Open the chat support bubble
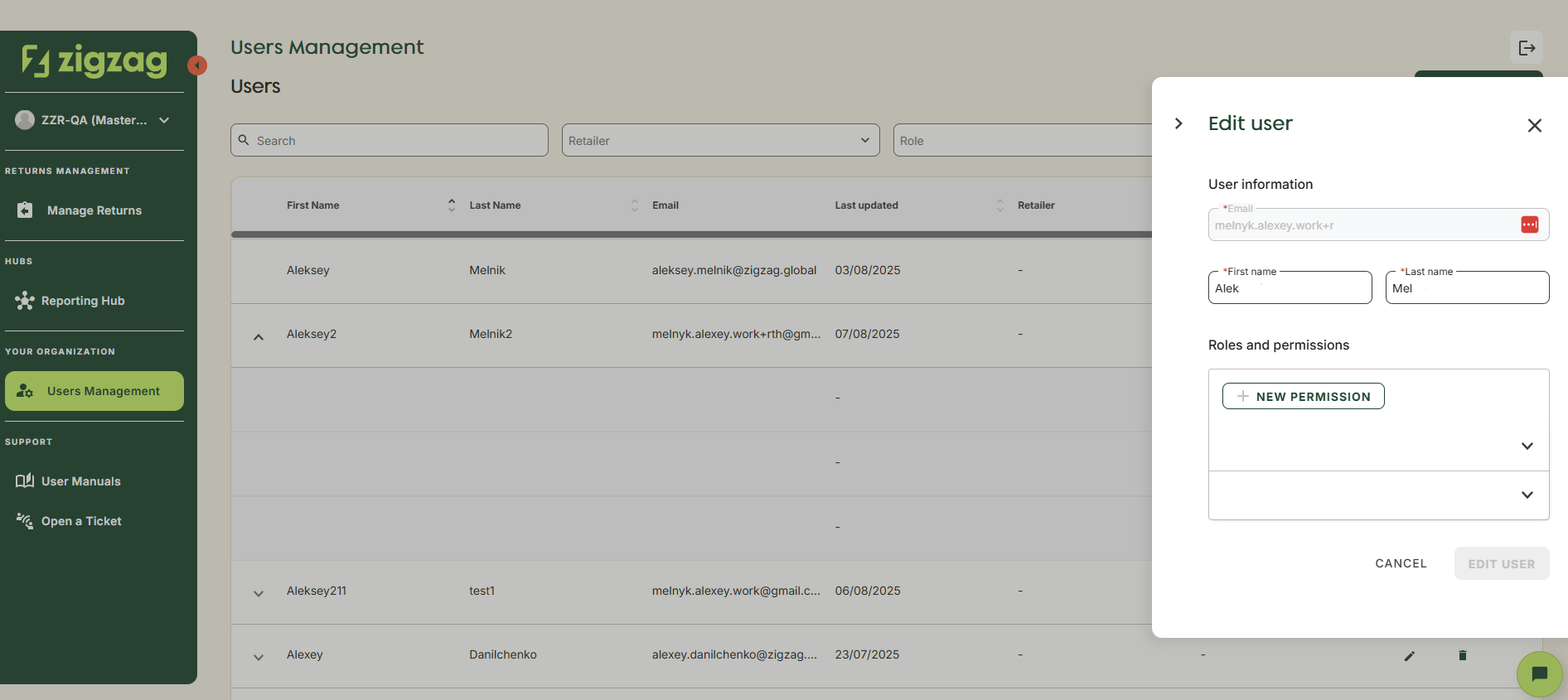This screenshot has width=1568, height=700. pyautogui.click(x=1539, y=673)
